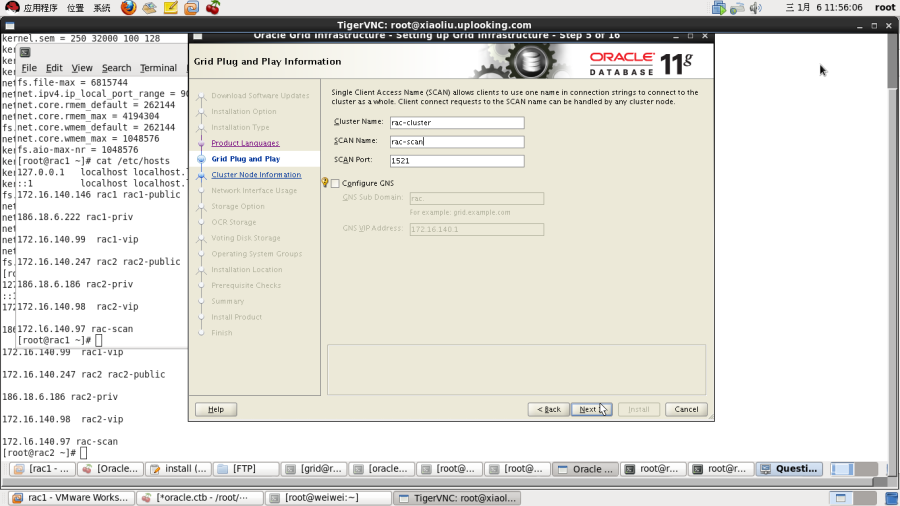Switch to [rac1 - ... taskbar window
Image resolution: width=900 pixels, height=506 pixels.
(42, 469)
